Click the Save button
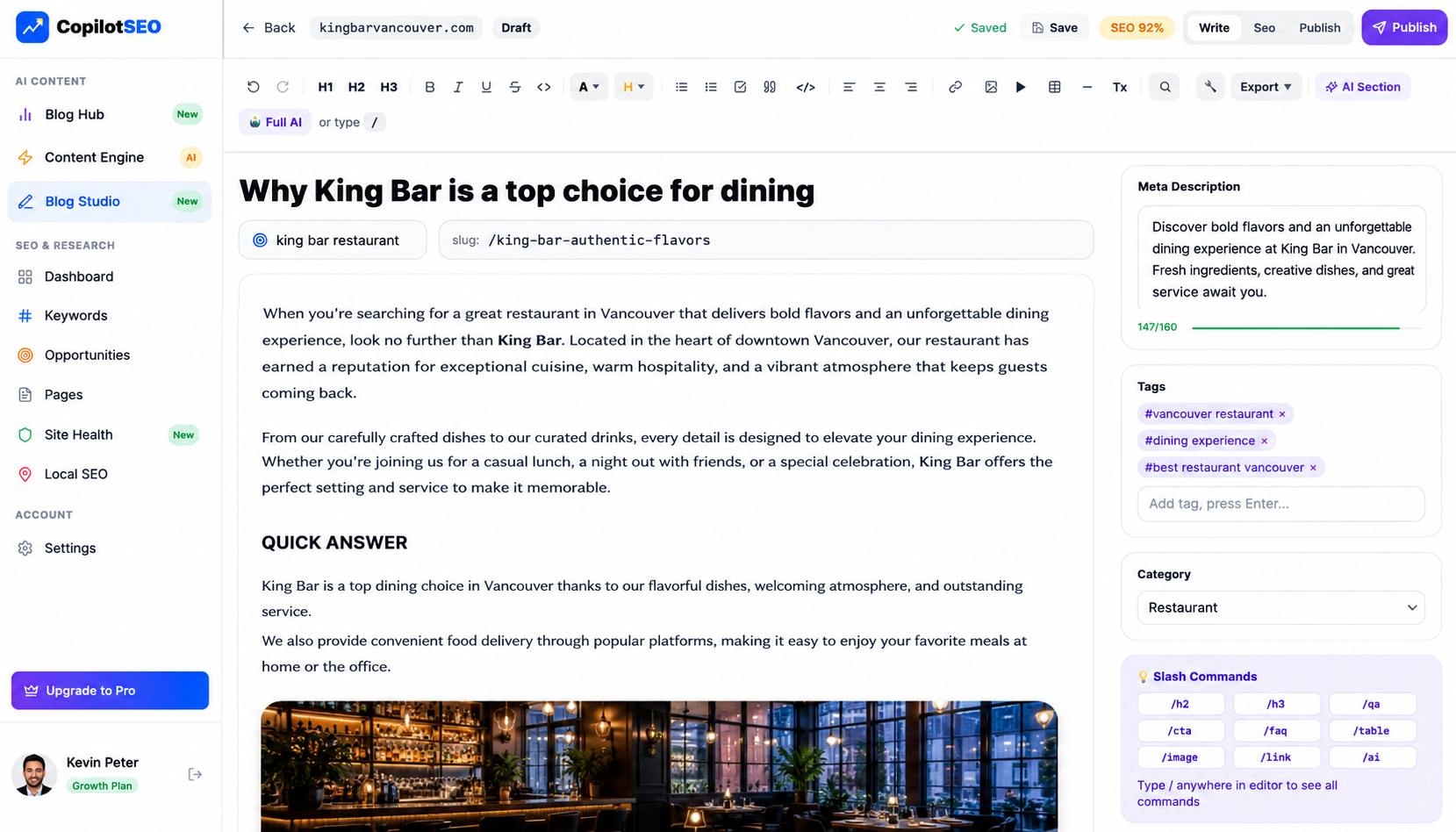The width and height of the screenshot is (1456, 832). [x=1055, y=27]
